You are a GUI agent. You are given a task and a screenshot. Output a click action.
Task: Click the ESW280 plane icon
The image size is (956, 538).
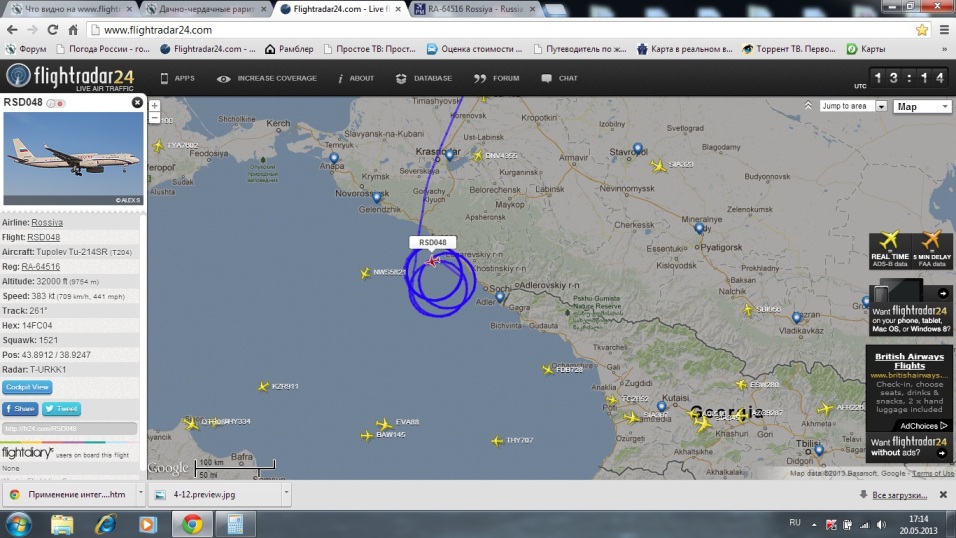tap(741, 384)
